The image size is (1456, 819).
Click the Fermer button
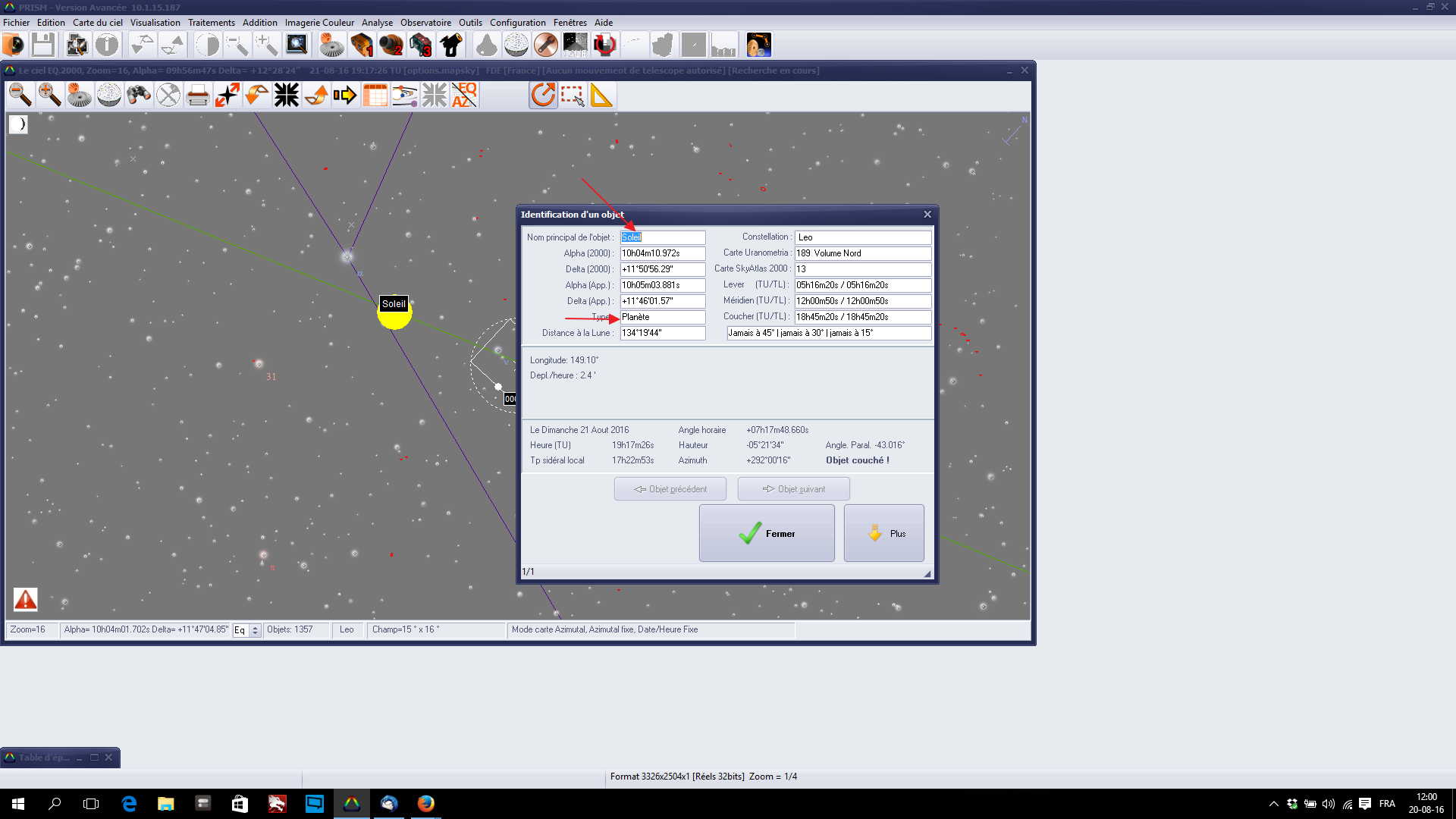pyautogui.click(x=767, y=533)
